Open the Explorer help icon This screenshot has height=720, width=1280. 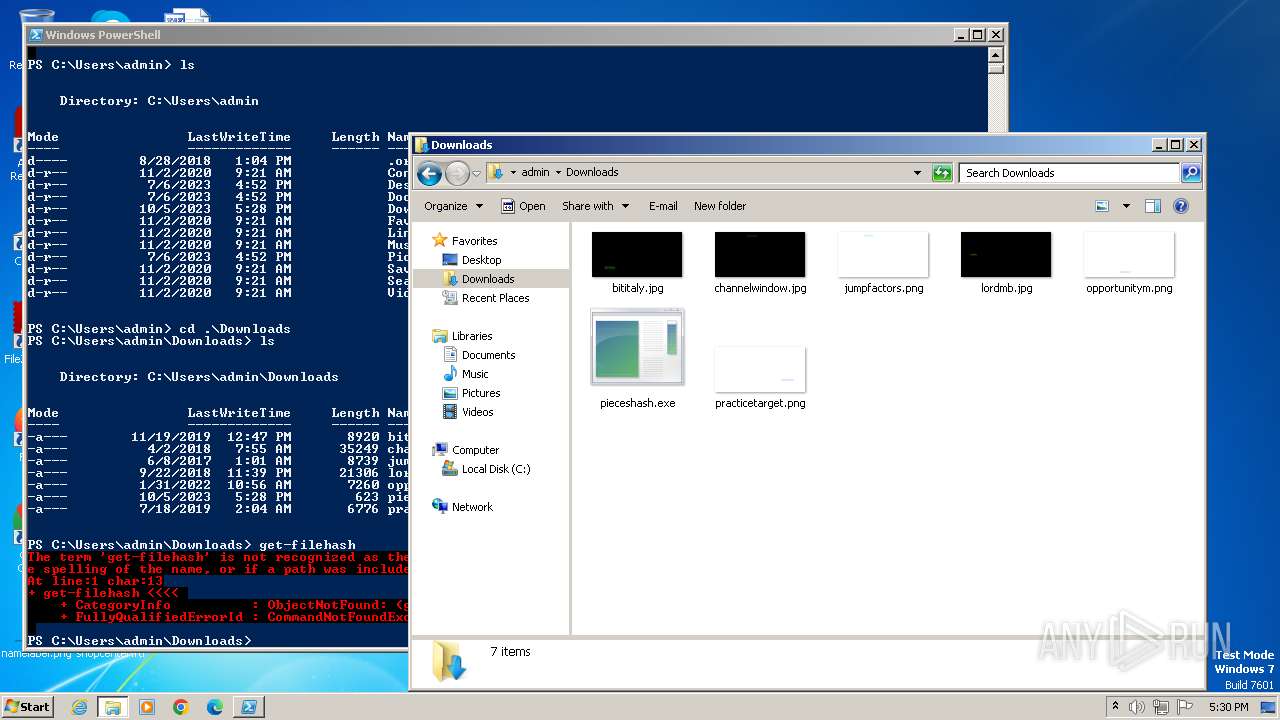click(x=1180, y=206)
